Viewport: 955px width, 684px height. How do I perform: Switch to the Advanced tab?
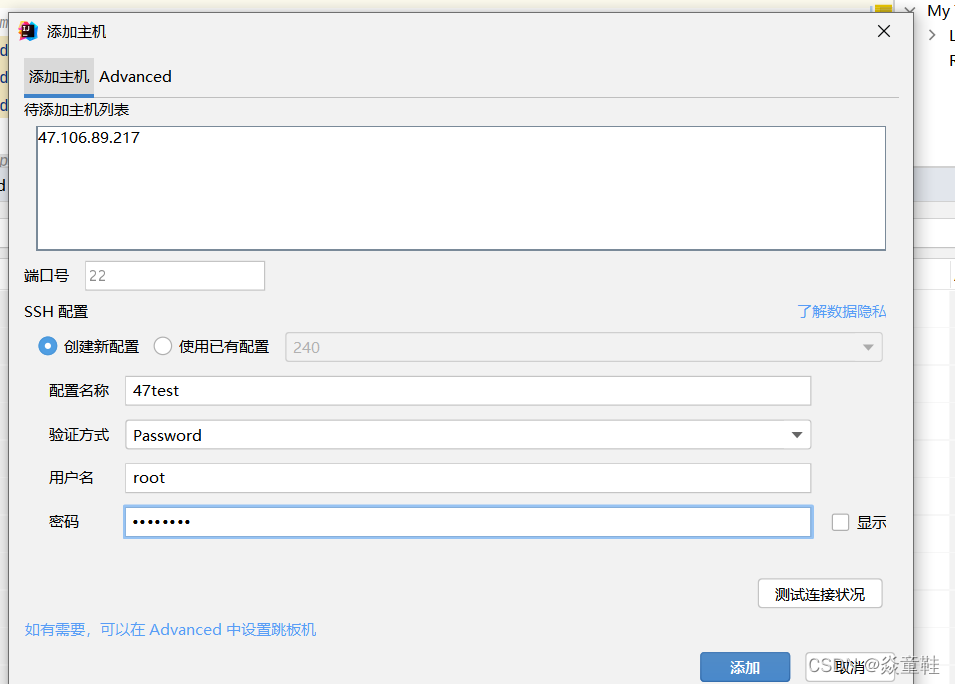click(135, 76)
